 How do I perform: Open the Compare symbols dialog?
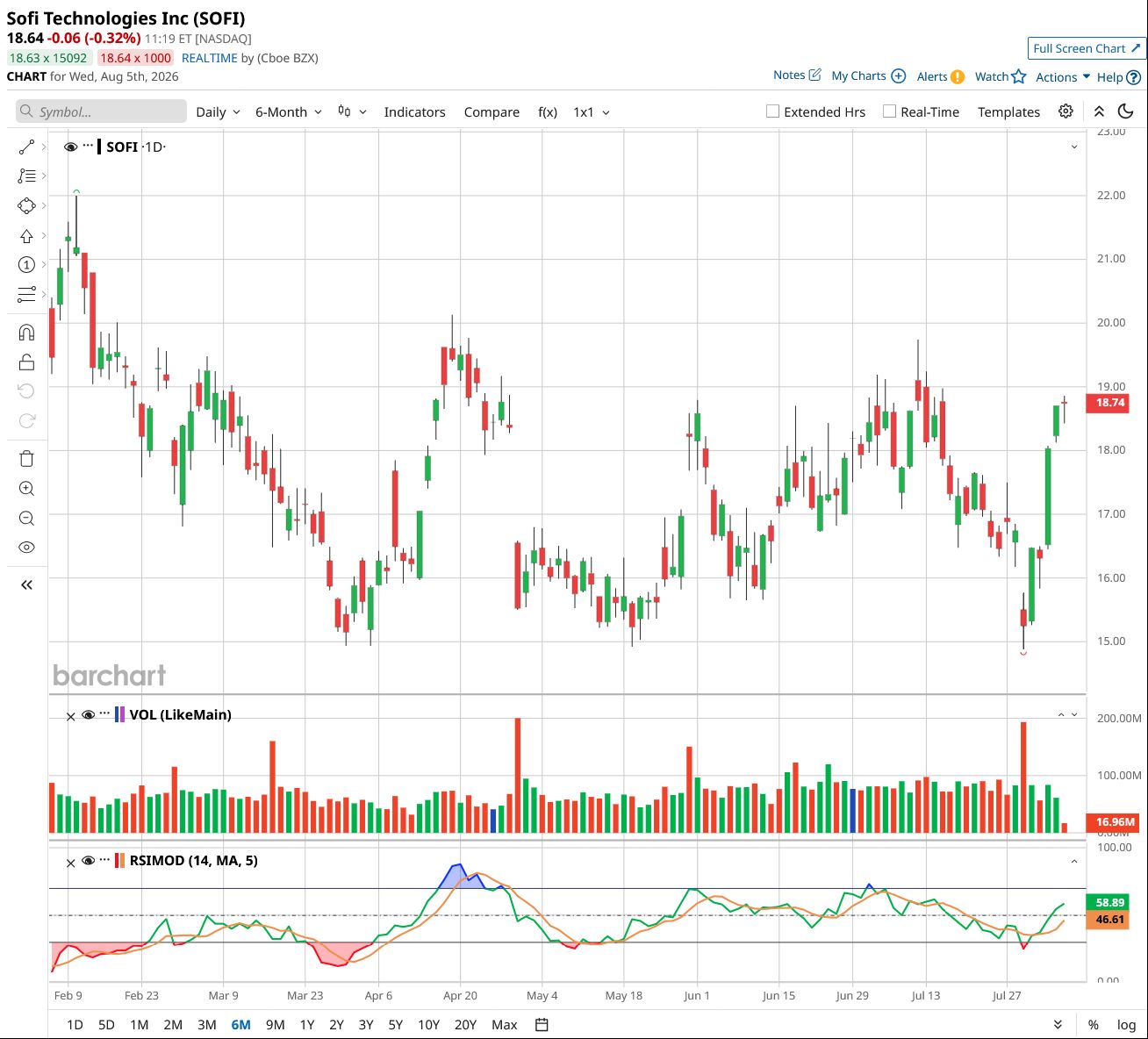(491, 112)
